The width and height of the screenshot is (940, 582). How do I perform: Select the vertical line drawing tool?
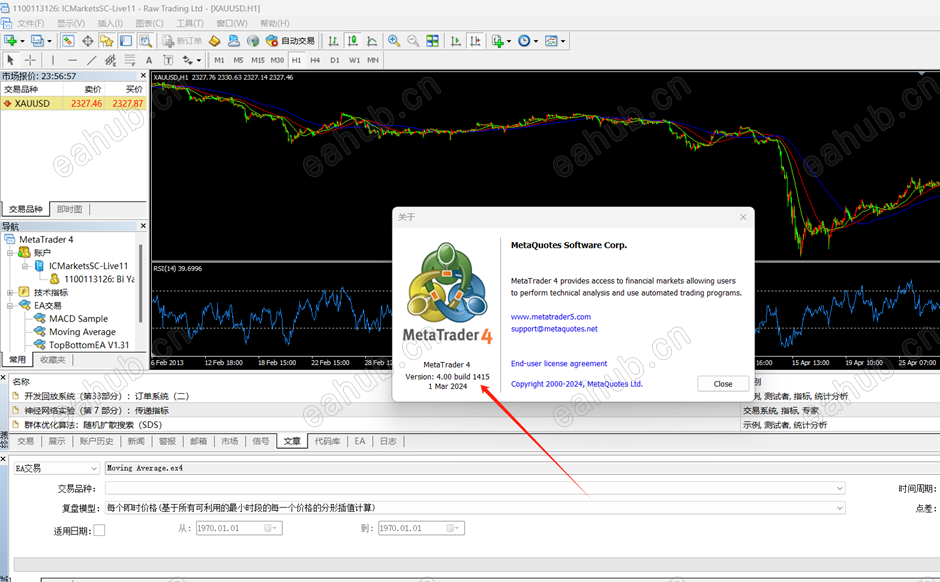pos(53,60)
